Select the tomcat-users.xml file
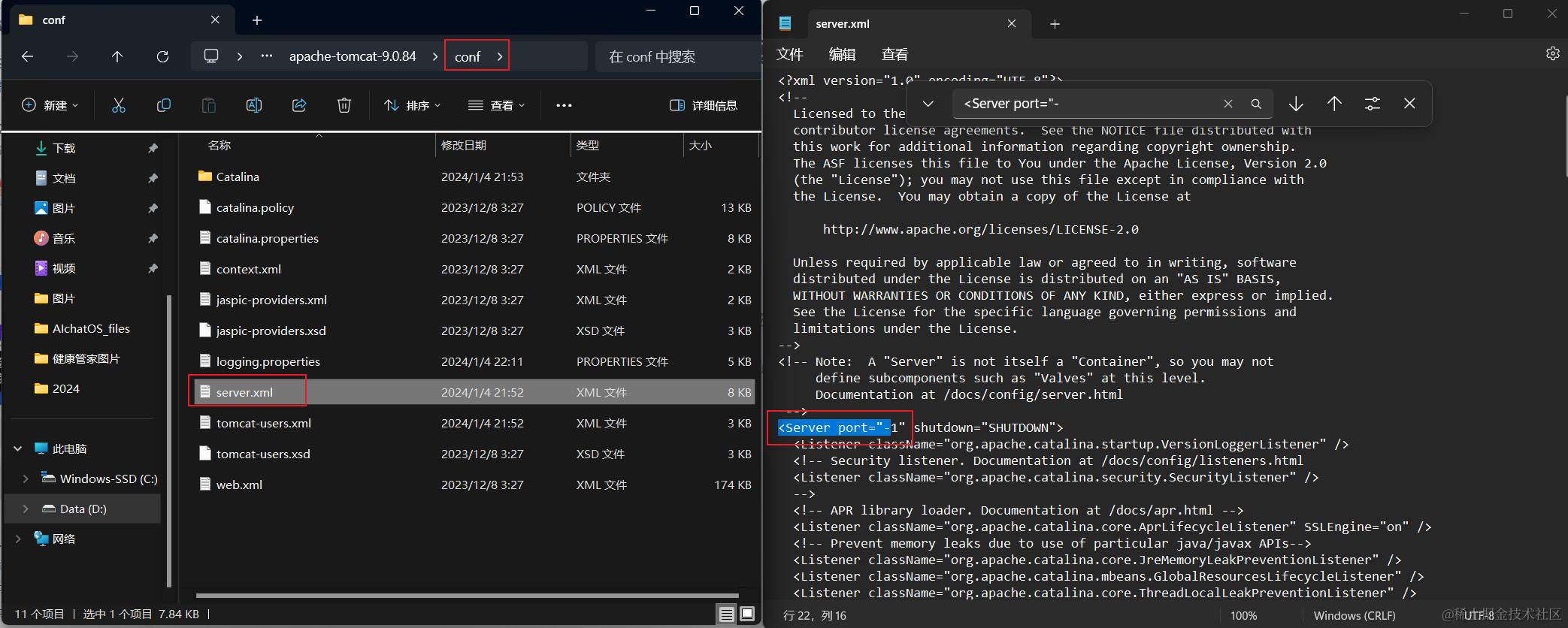This screenshot has height=628, width=1568. pos(474,423)
